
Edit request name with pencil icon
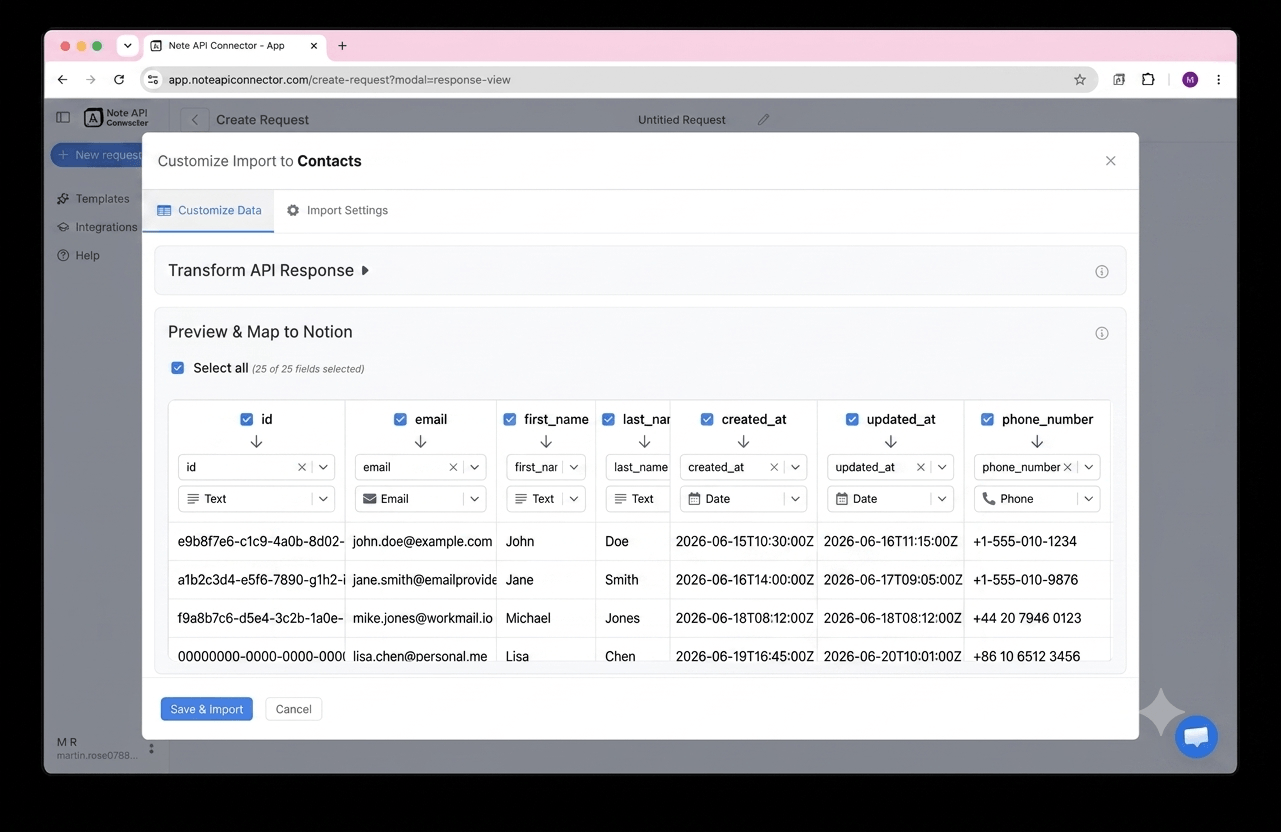[x=763, y=120]
